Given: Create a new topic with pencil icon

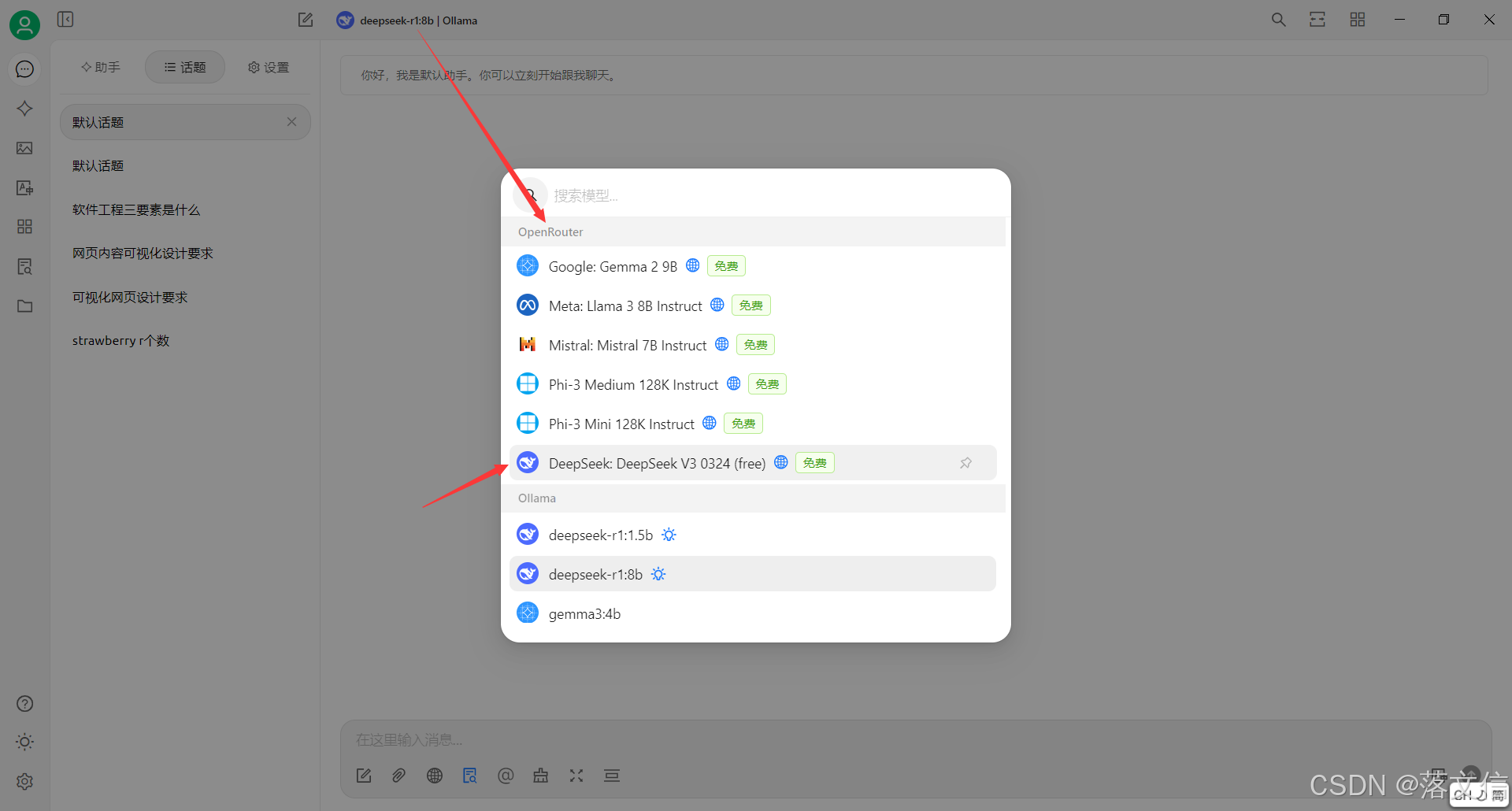Looking at the screenshot, I should click(x=306, y=20).
